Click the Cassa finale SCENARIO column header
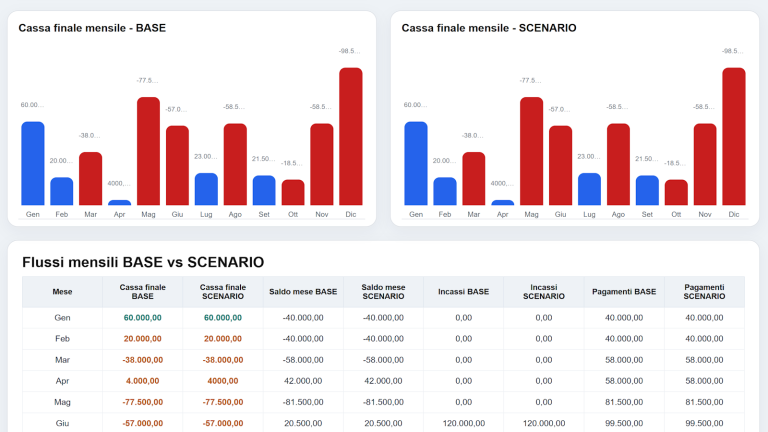Viewport: 768px width, 432px height. click(x=222, y=292)
